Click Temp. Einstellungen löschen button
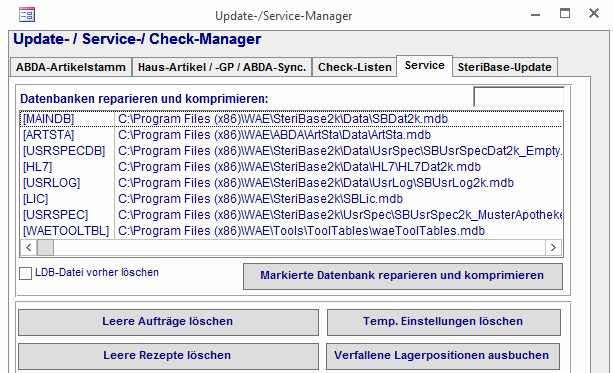The height and width of the screenshot is (373, 614). (444, 322)
